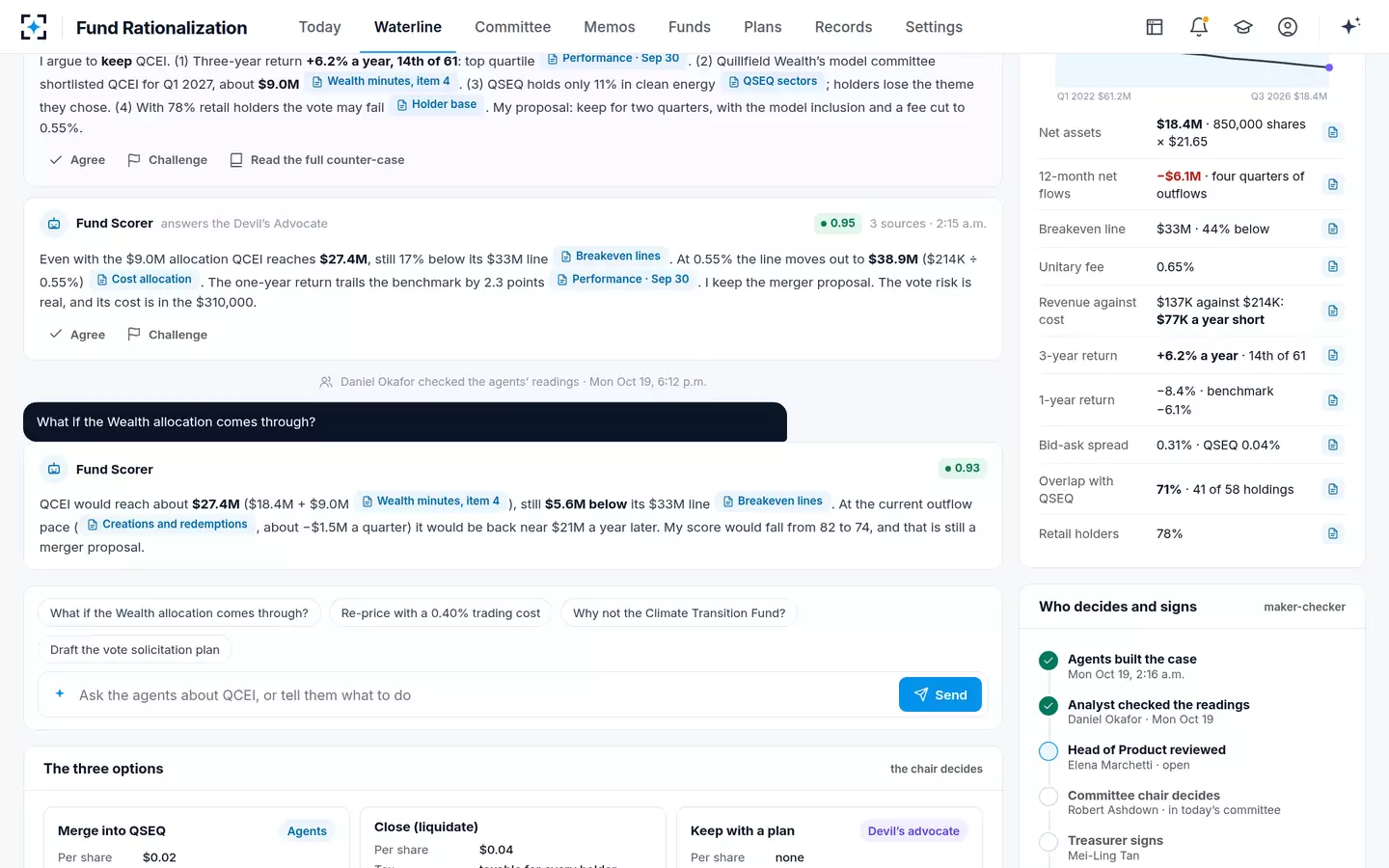Click the Devil's advocate badge on Keep option
Screen dimensions: 1389x868
913,831
